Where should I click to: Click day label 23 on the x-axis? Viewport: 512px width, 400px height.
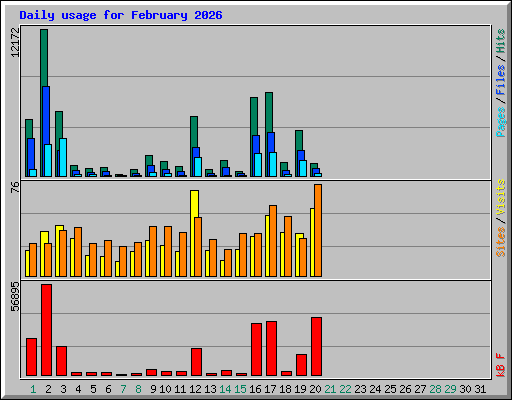360,389
